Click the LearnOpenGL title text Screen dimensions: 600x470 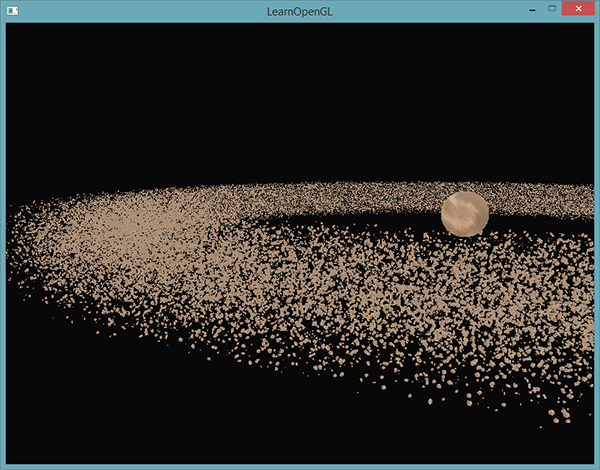299,10
